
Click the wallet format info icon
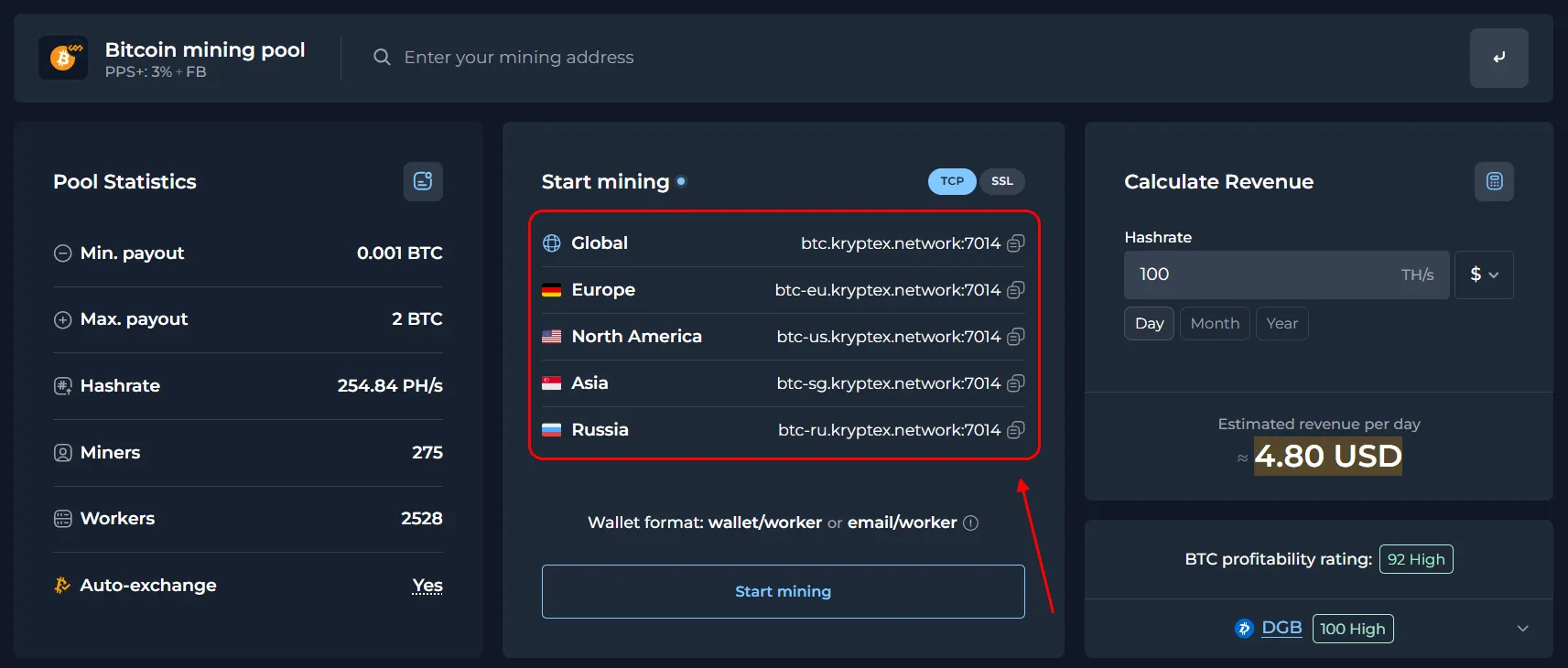point(971,523)
